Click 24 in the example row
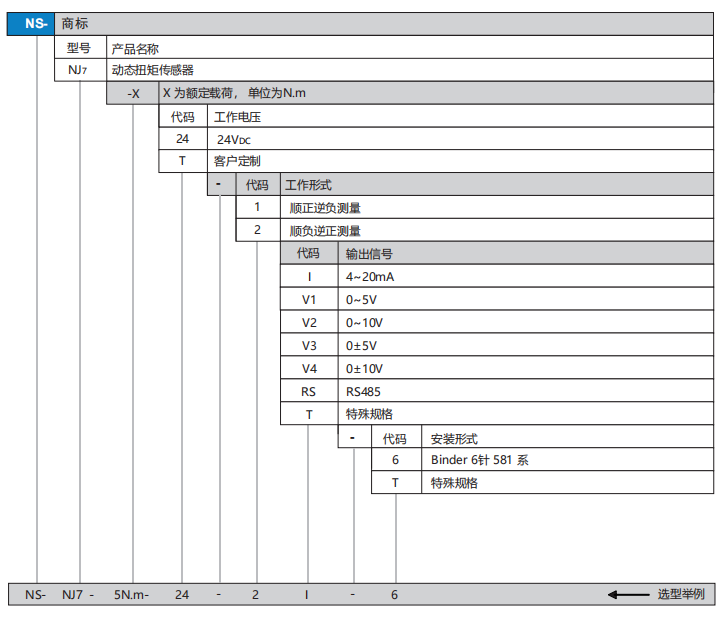The width and height of the screenshot is (721, 618). click(x=182, y=595)
